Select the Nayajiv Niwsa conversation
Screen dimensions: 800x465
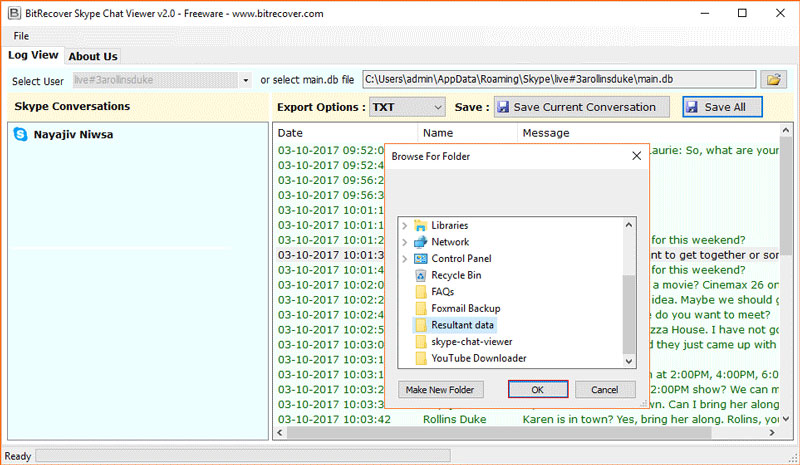pos(73,135)
